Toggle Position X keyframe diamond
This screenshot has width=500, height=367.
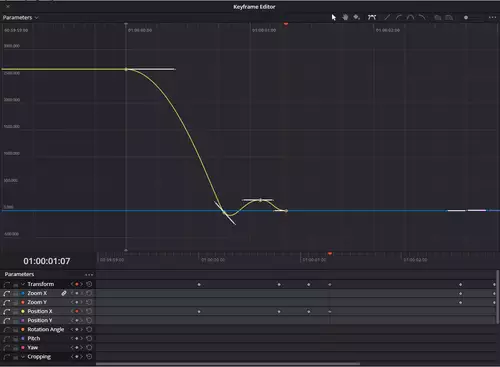point(76,311)
